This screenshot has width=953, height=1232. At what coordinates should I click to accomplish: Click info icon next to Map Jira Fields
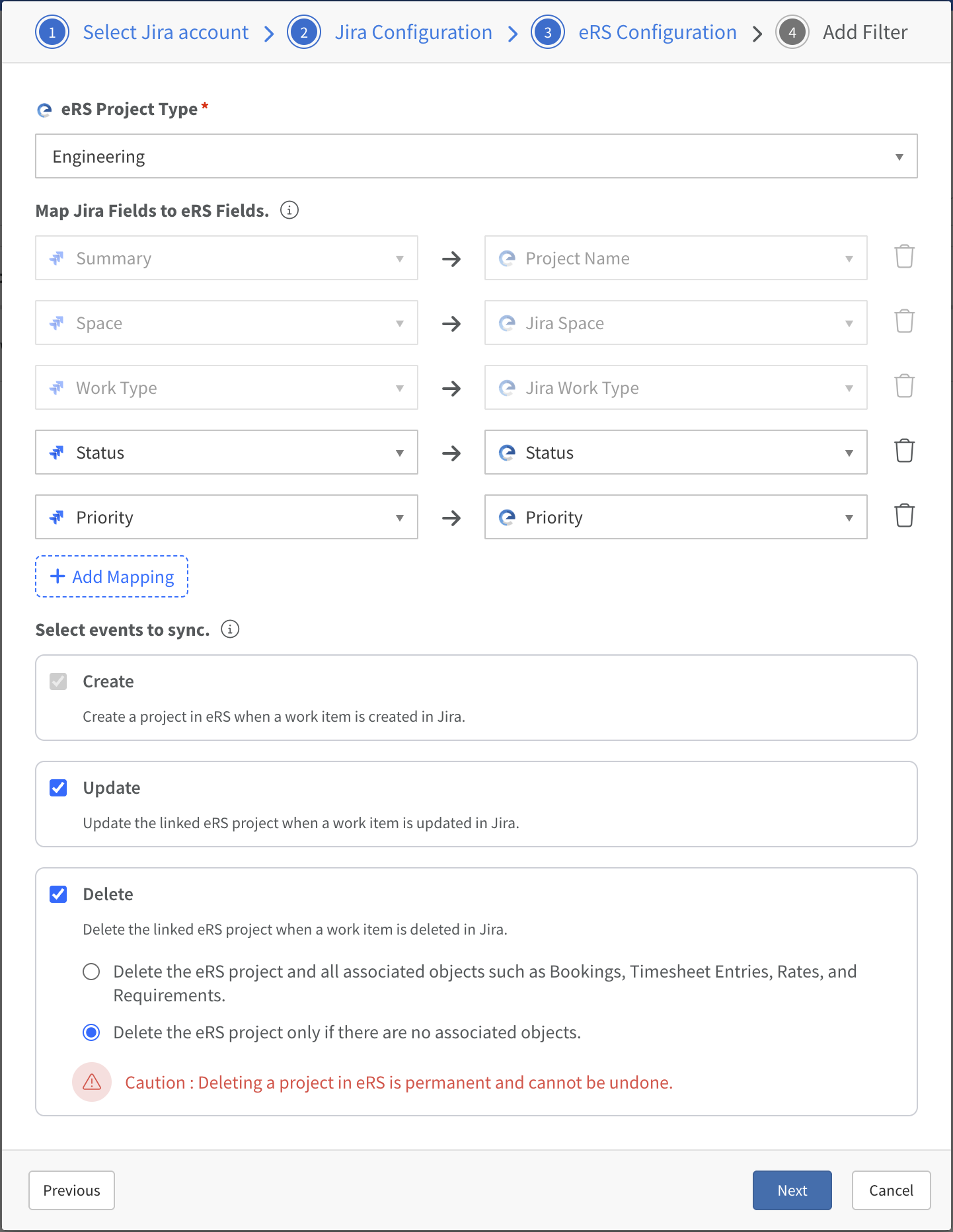pos(289,210)
